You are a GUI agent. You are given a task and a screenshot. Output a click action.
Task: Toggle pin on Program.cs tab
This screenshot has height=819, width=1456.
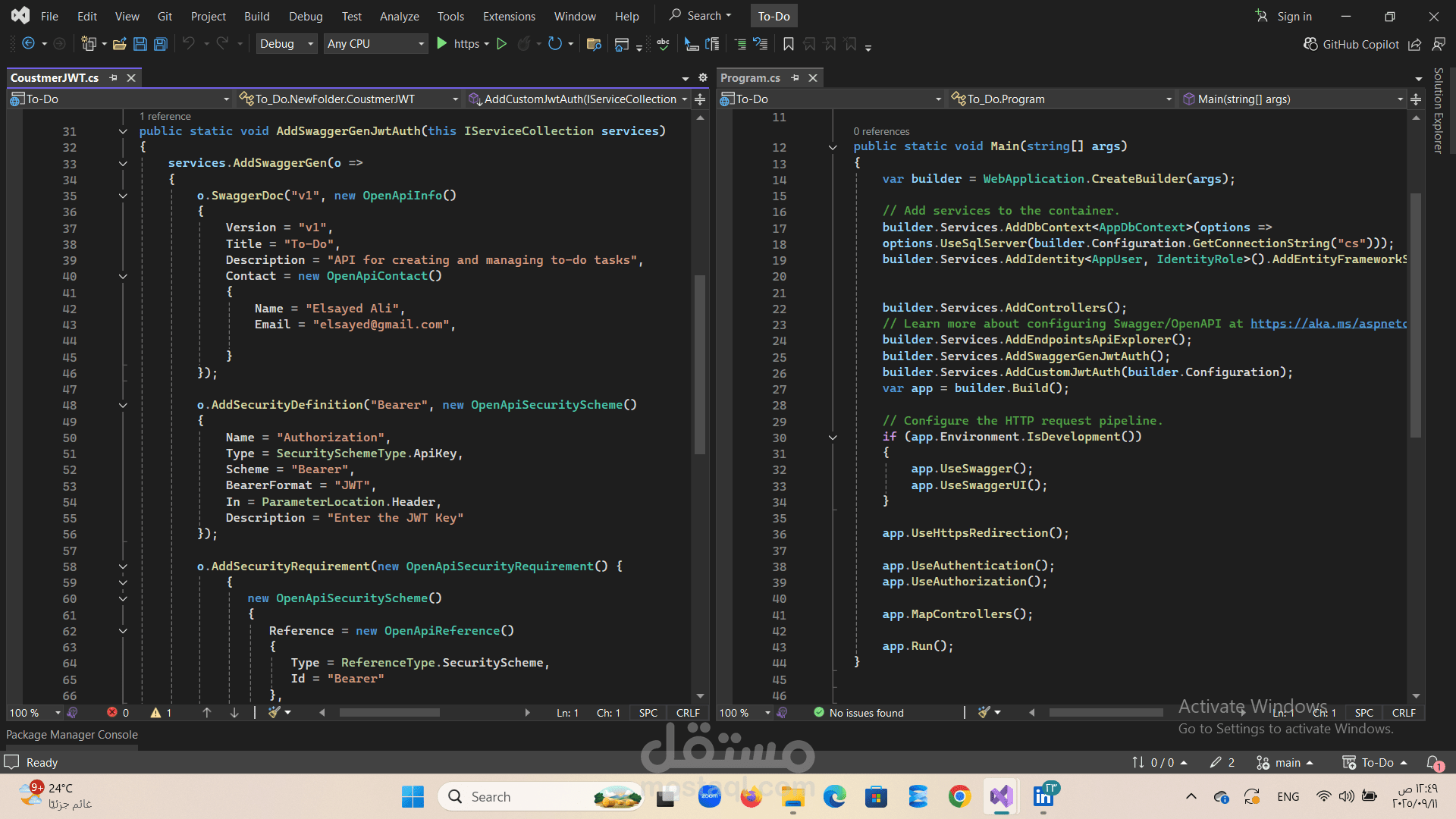(795, 78)
